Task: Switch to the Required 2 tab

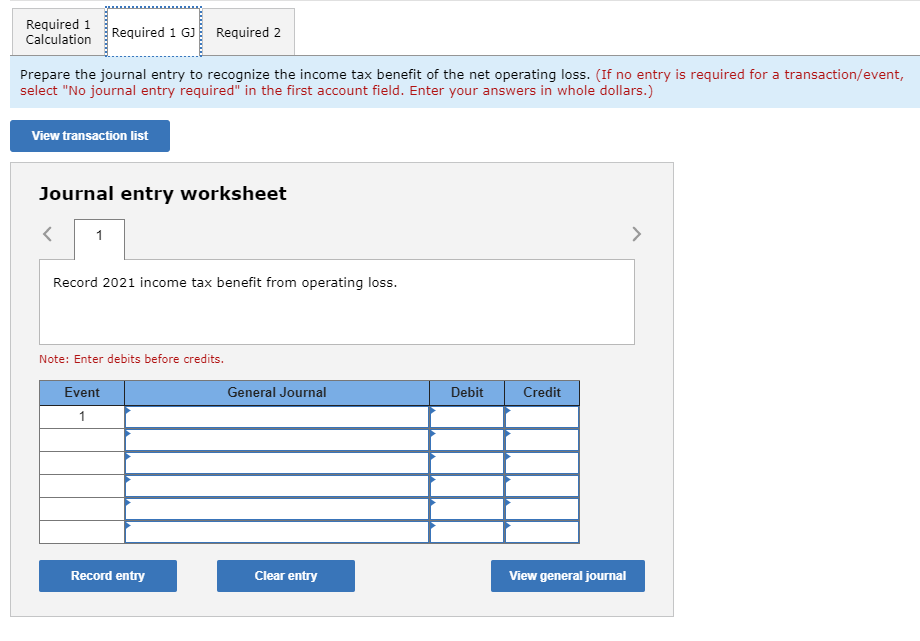Action: point(248,32)
